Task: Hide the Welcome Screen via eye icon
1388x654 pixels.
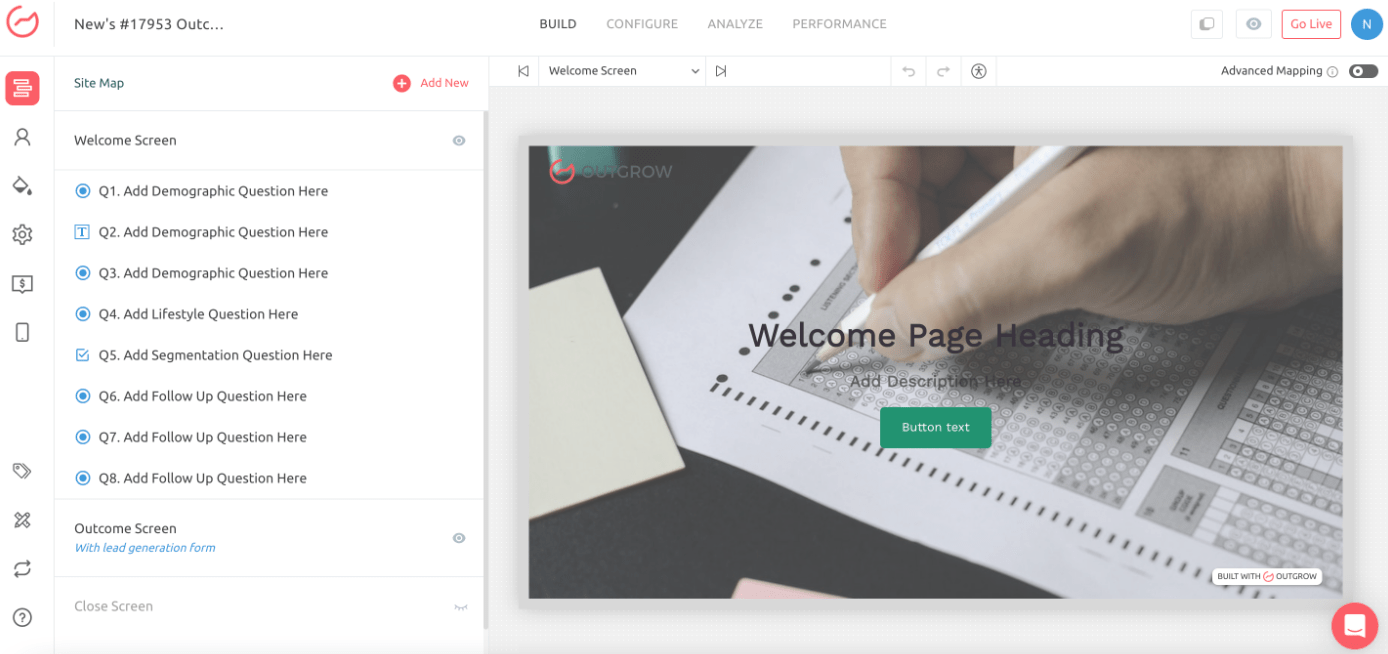Action: coord(459,141)
